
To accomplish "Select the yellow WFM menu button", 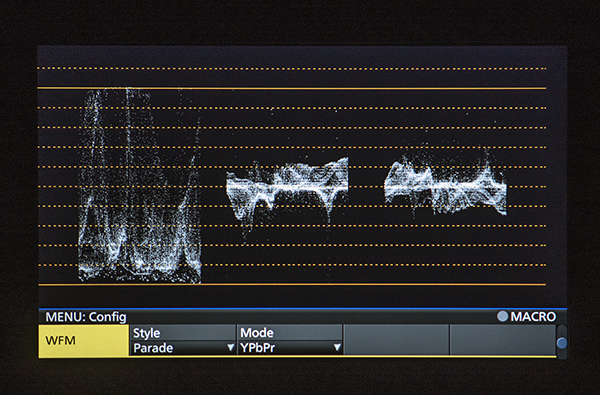I will pos(83,341).
